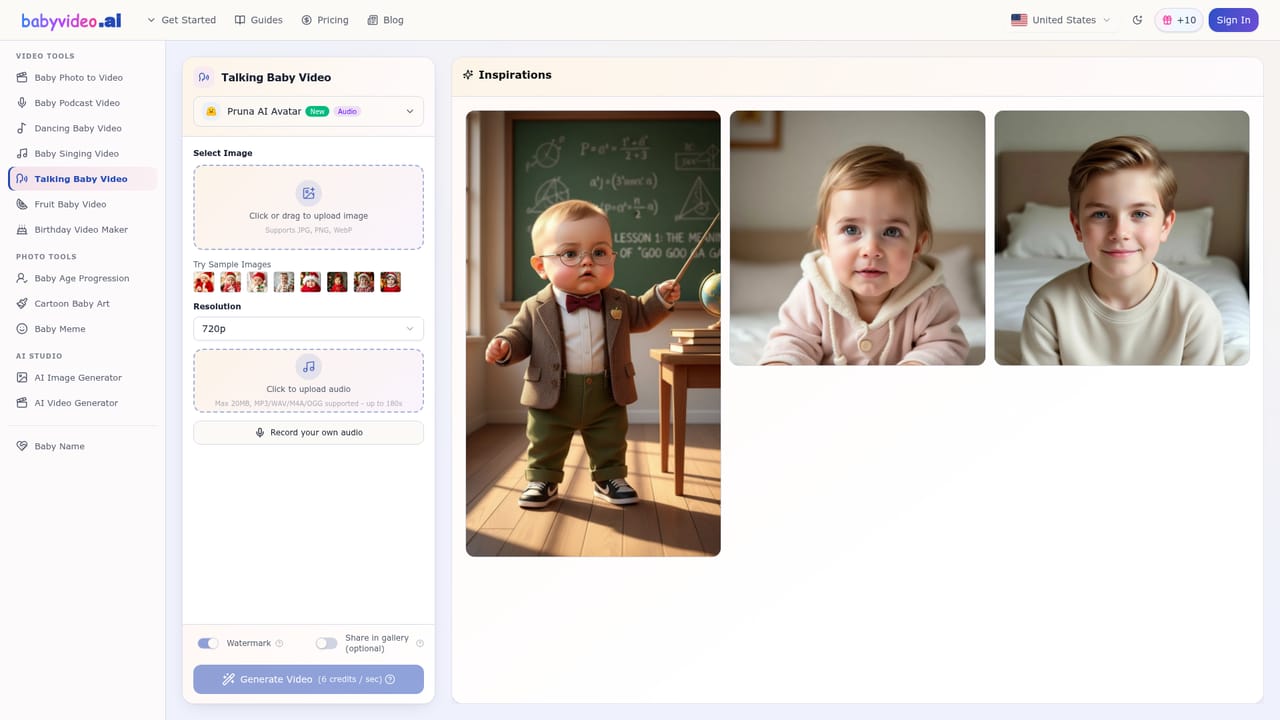Screen dimensions: 1280x720
Task: Select the last sample image thumbnail
Action: 390,282
